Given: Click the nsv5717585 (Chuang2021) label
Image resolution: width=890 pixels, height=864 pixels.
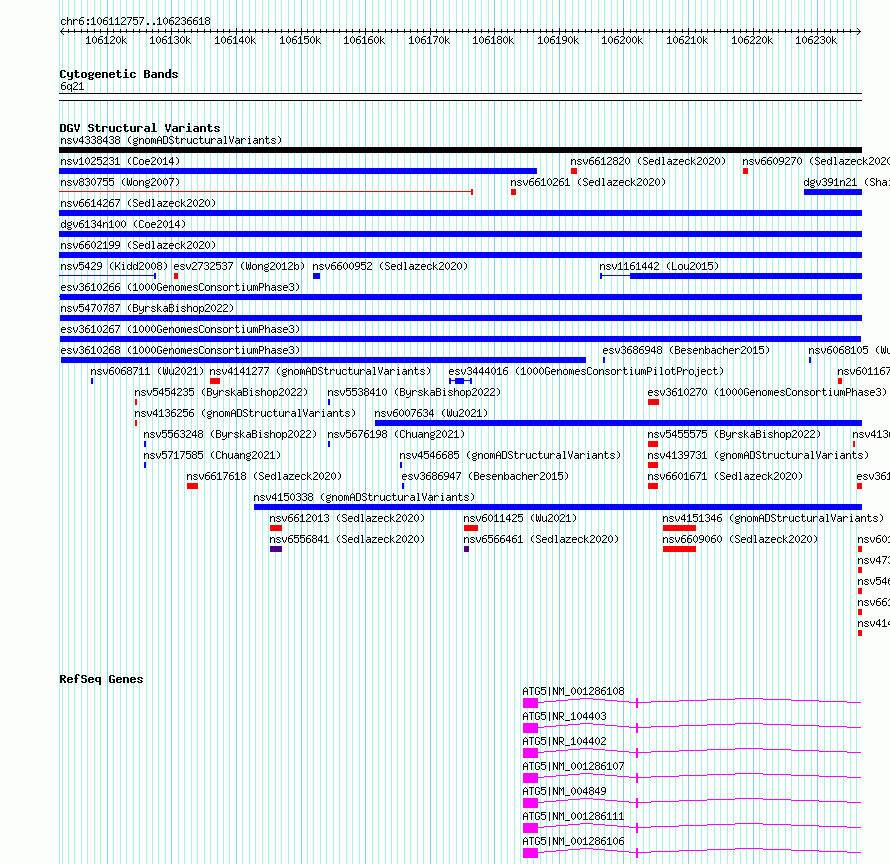Looking at the screenshot, I should coord(212,455).
